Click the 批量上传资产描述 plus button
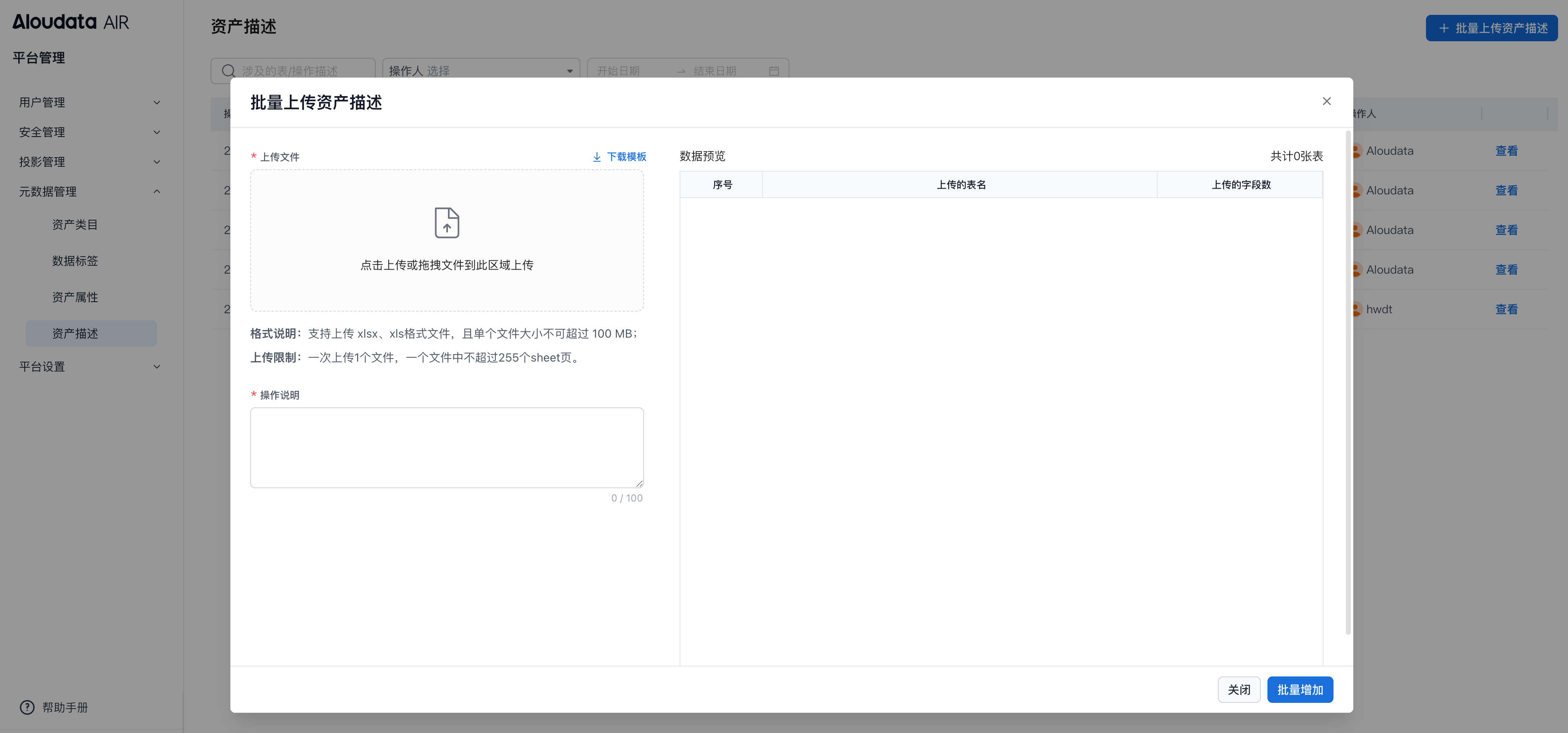This screenshot has width=1568, height=733. click(1491, 28)
